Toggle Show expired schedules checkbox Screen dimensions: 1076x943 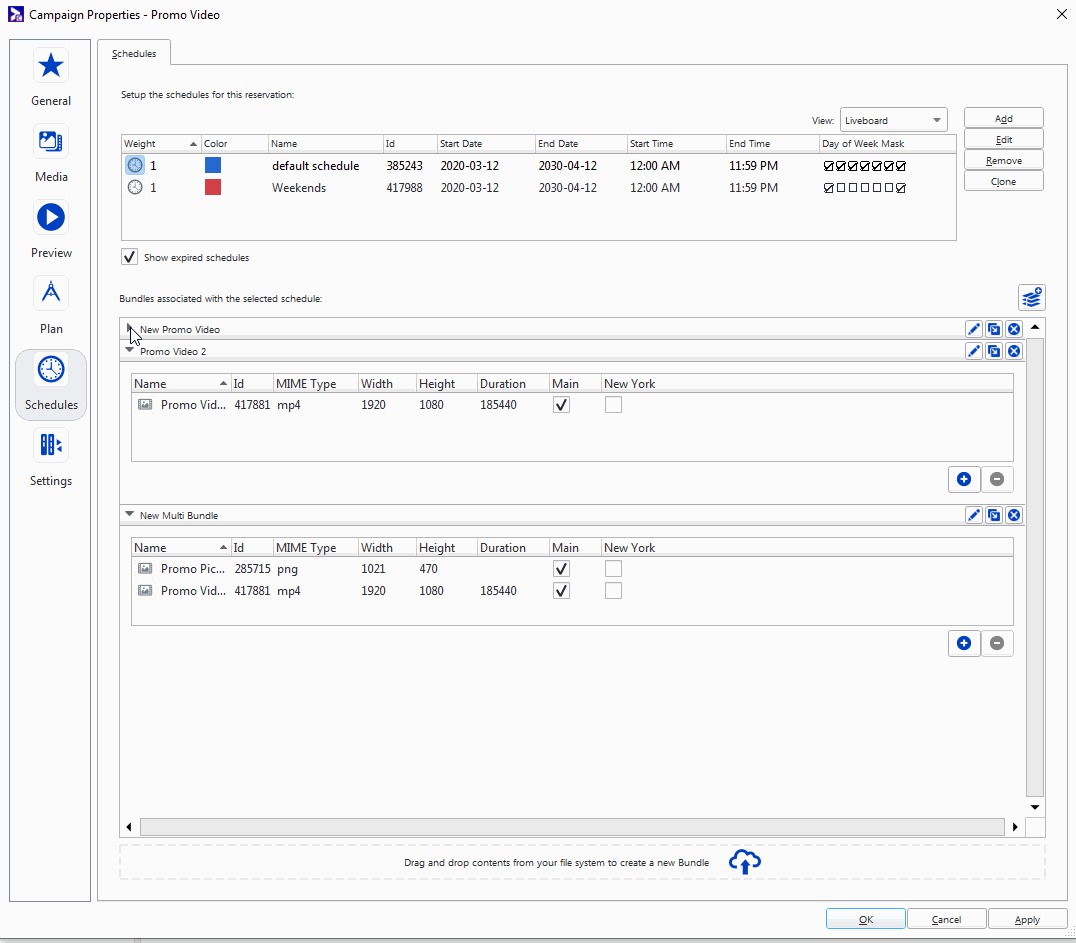130,257
